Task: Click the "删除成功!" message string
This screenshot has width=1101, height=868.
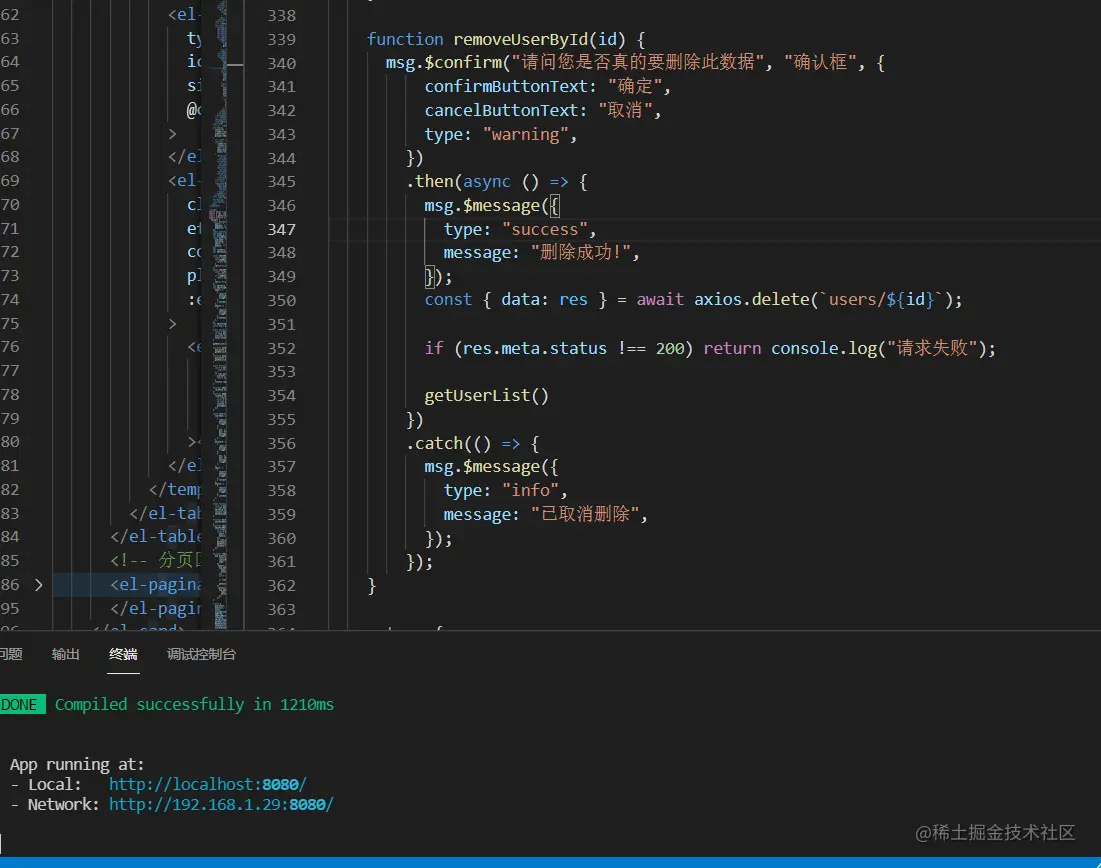Action: tap(580, 252)
